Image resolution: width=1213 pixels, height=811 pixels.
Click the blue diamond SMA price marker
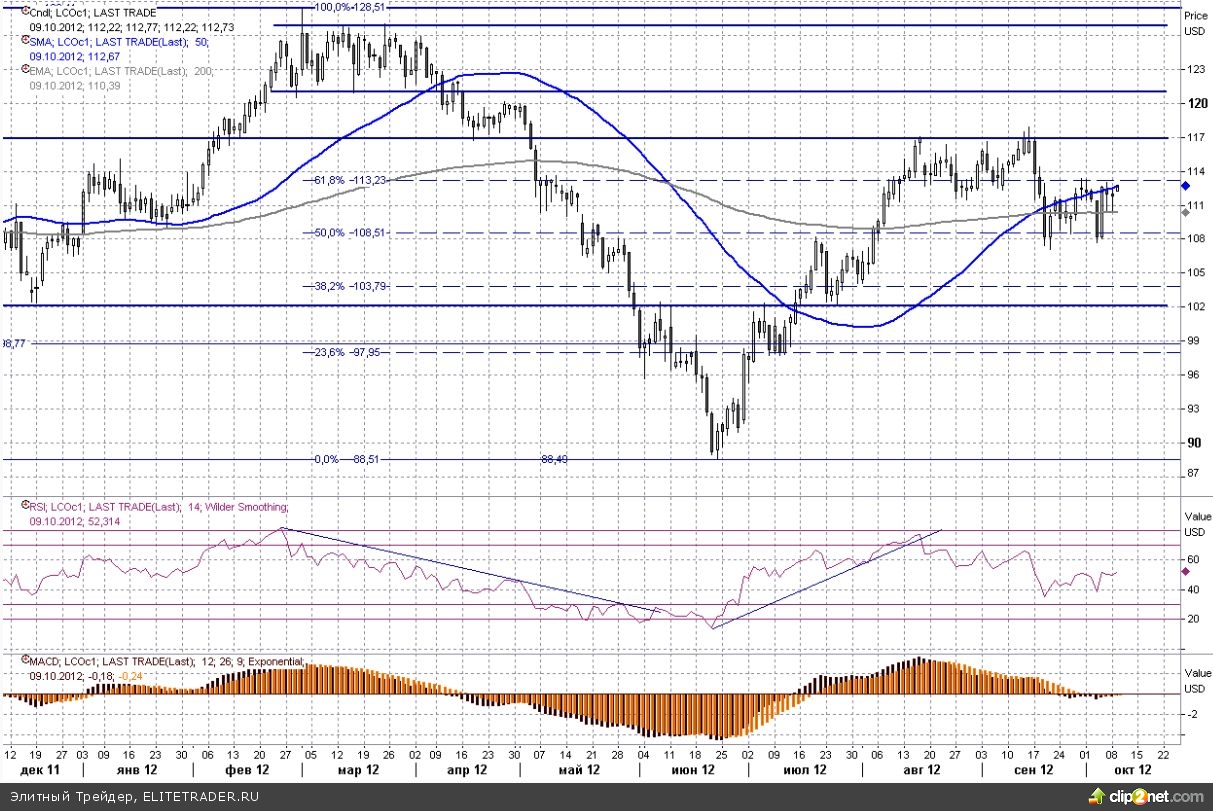1185,187
